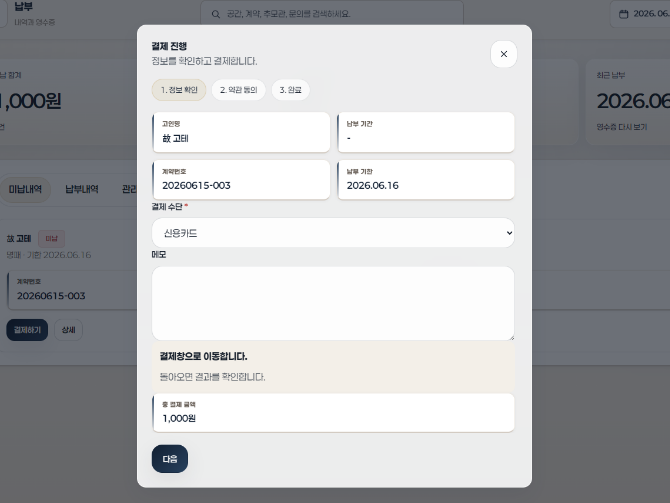
Task: Click the 미납 status badge
Action: tap(51, 238)
